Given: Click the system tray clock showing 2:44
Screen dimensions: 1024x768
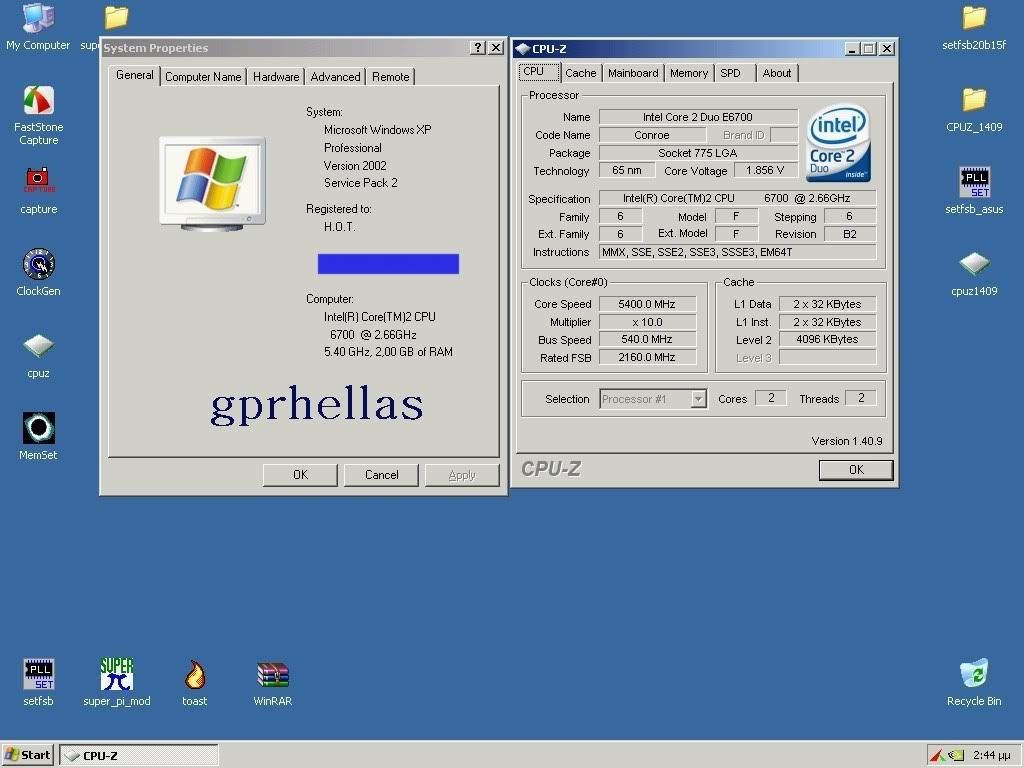Looking at the screenshot, I should [991, 755].
